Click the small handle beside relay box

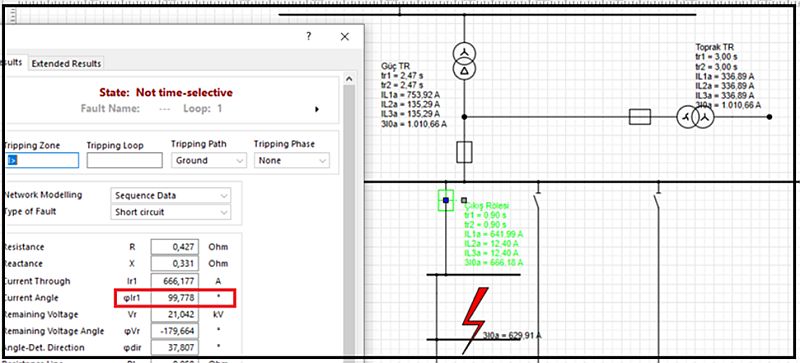(x=464, y=200)
